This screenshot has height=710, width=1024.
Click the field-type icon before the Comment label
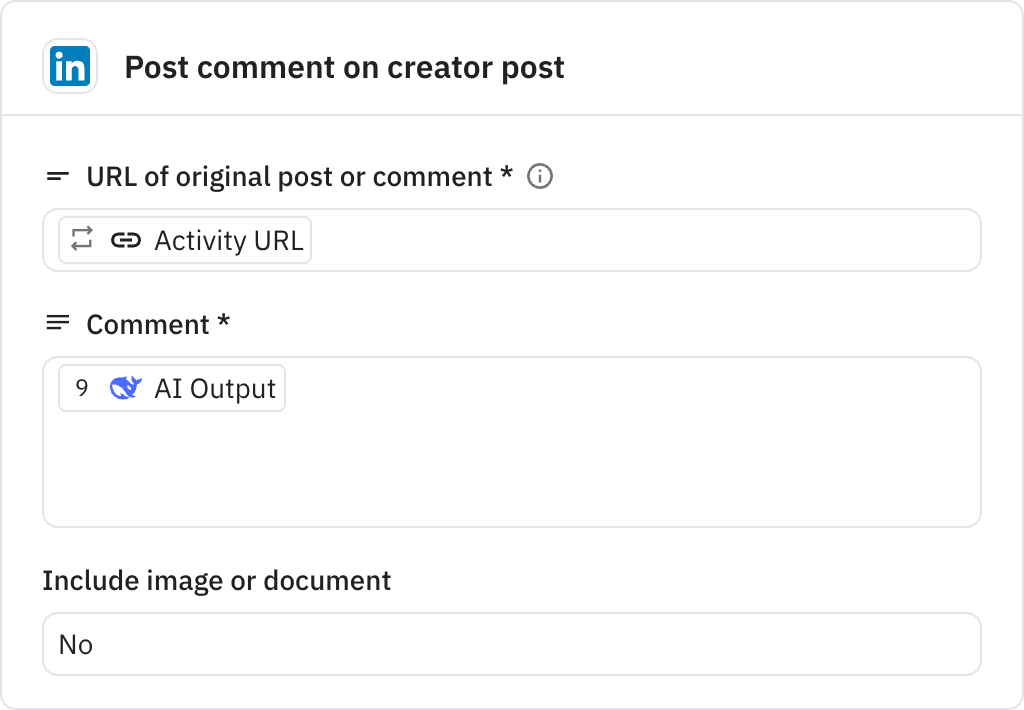tap(58, 323)
